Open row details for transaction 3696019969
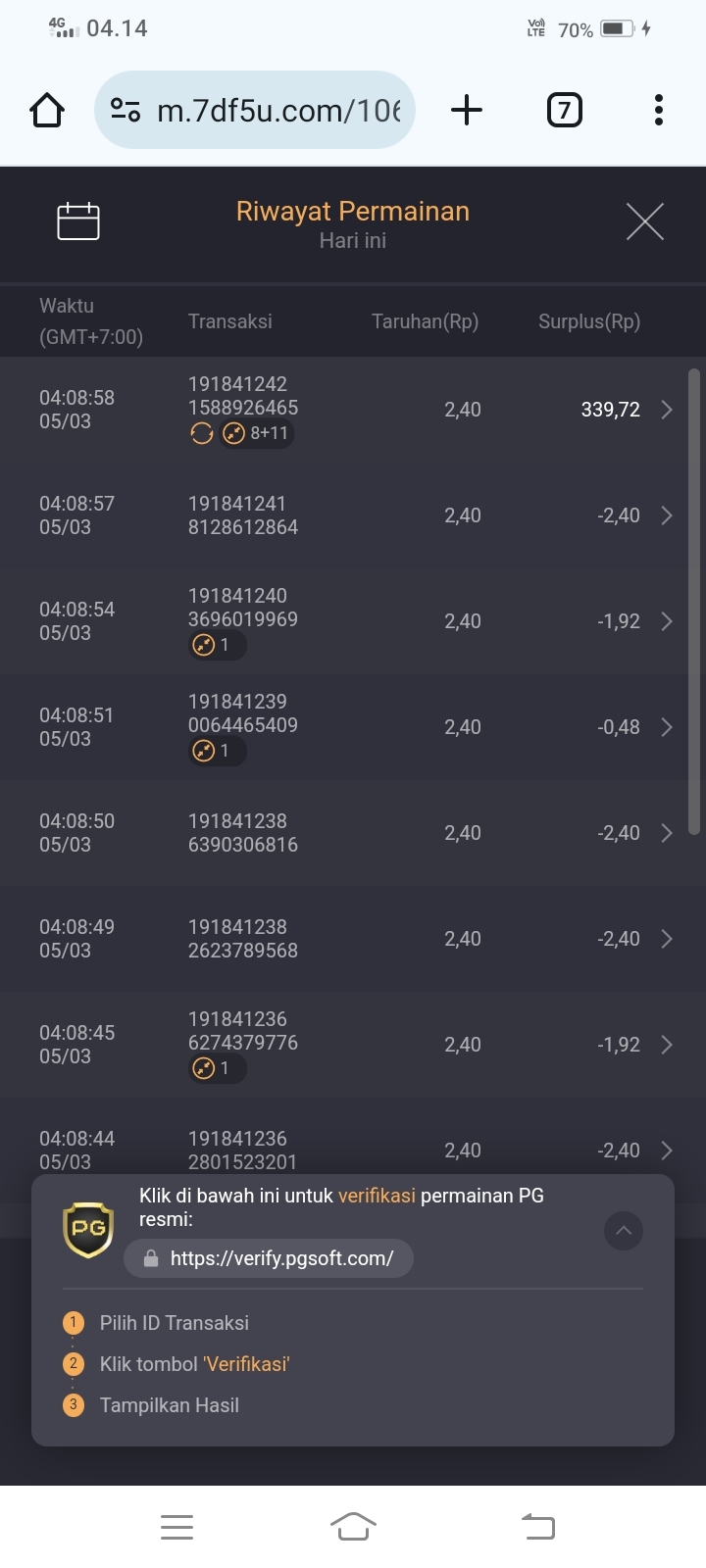The image size is (706, 1568). click(667, 621)
